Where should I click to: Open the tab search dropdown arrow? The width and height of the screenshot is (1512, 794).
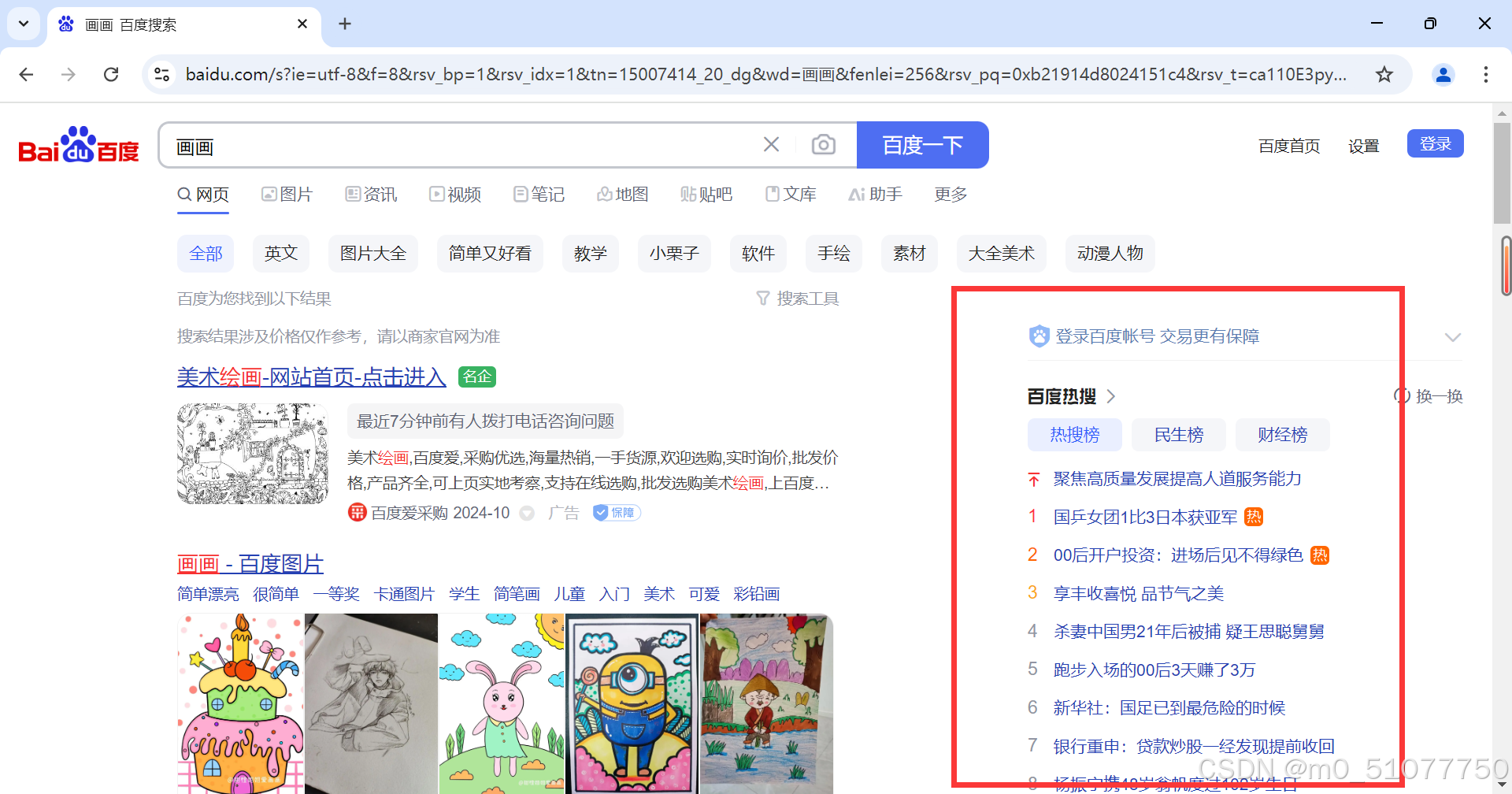coord(24,24)
